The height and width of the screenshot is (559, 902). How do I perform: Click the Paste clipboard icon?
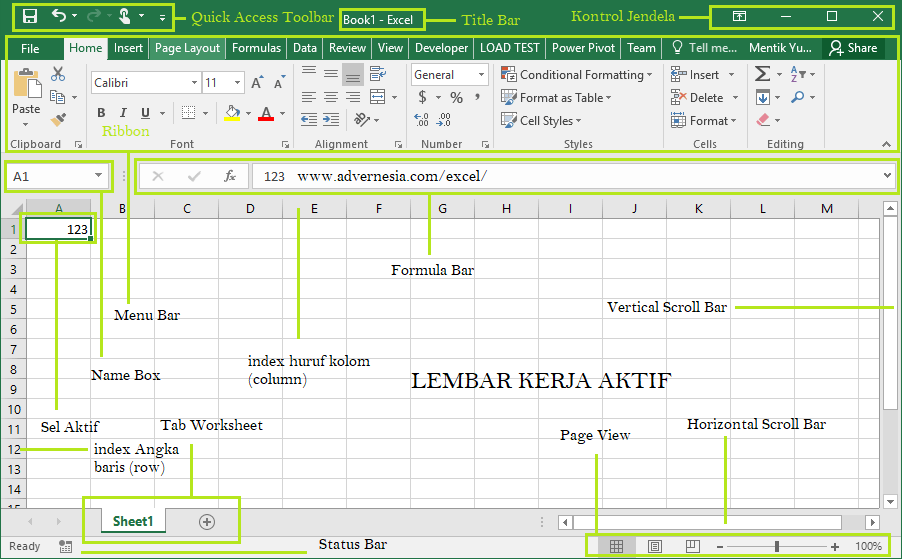(26, 84)
